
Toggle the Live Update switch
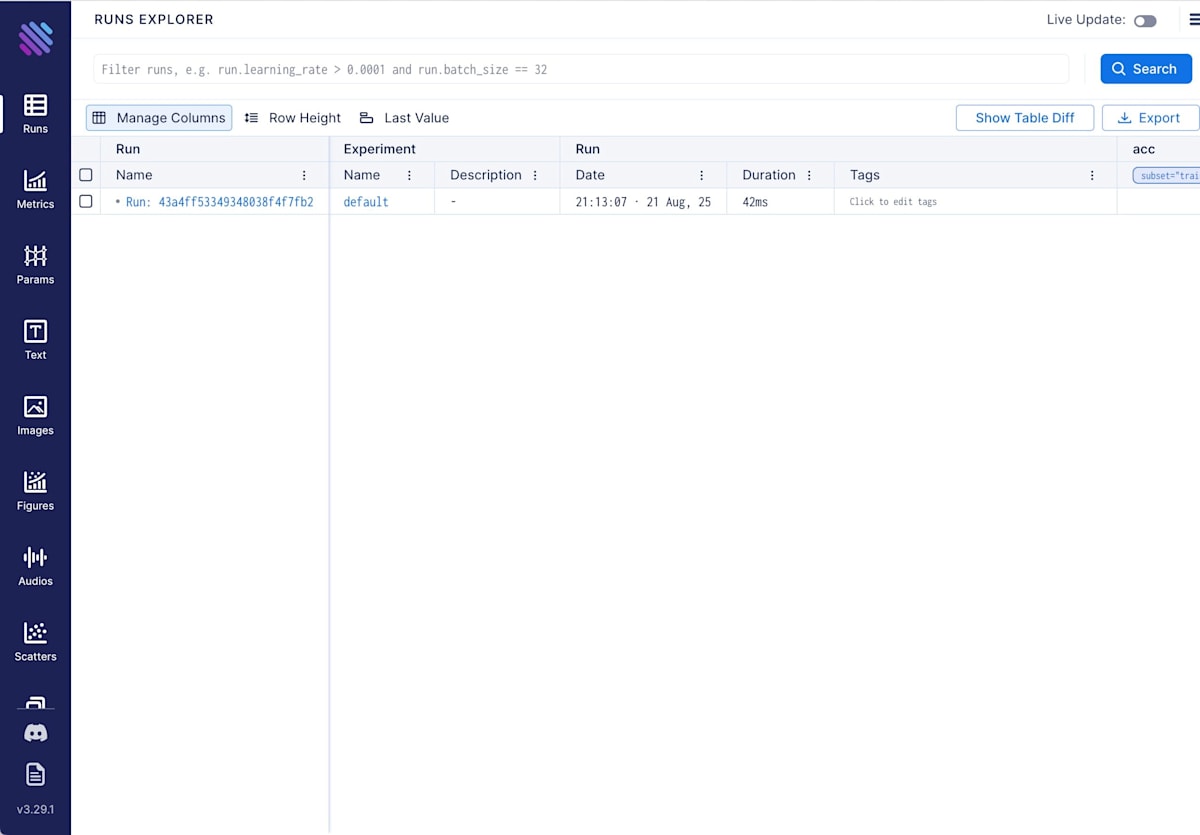[x=1145, y=20]
